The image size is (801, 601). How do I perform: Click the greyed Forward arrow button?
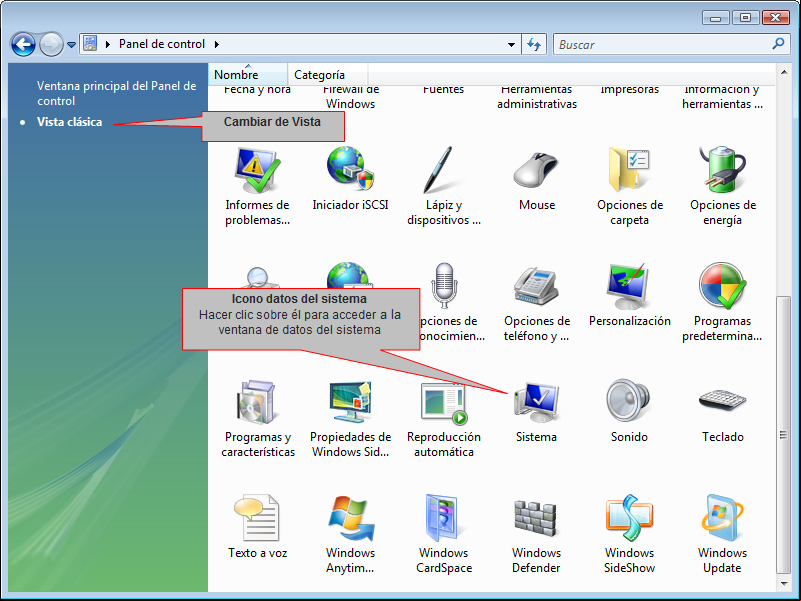coord(51,44)
